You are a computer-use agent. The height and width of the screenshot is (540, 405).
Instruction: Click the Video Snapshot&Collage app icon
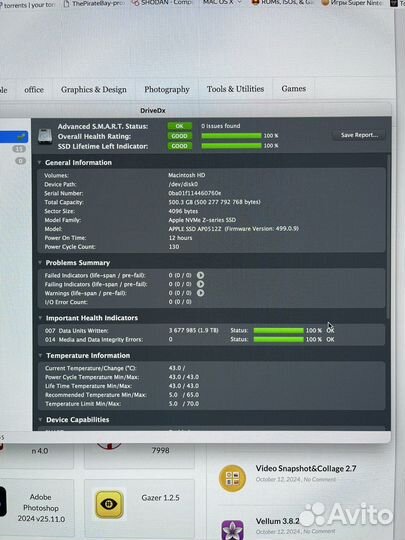233,478
